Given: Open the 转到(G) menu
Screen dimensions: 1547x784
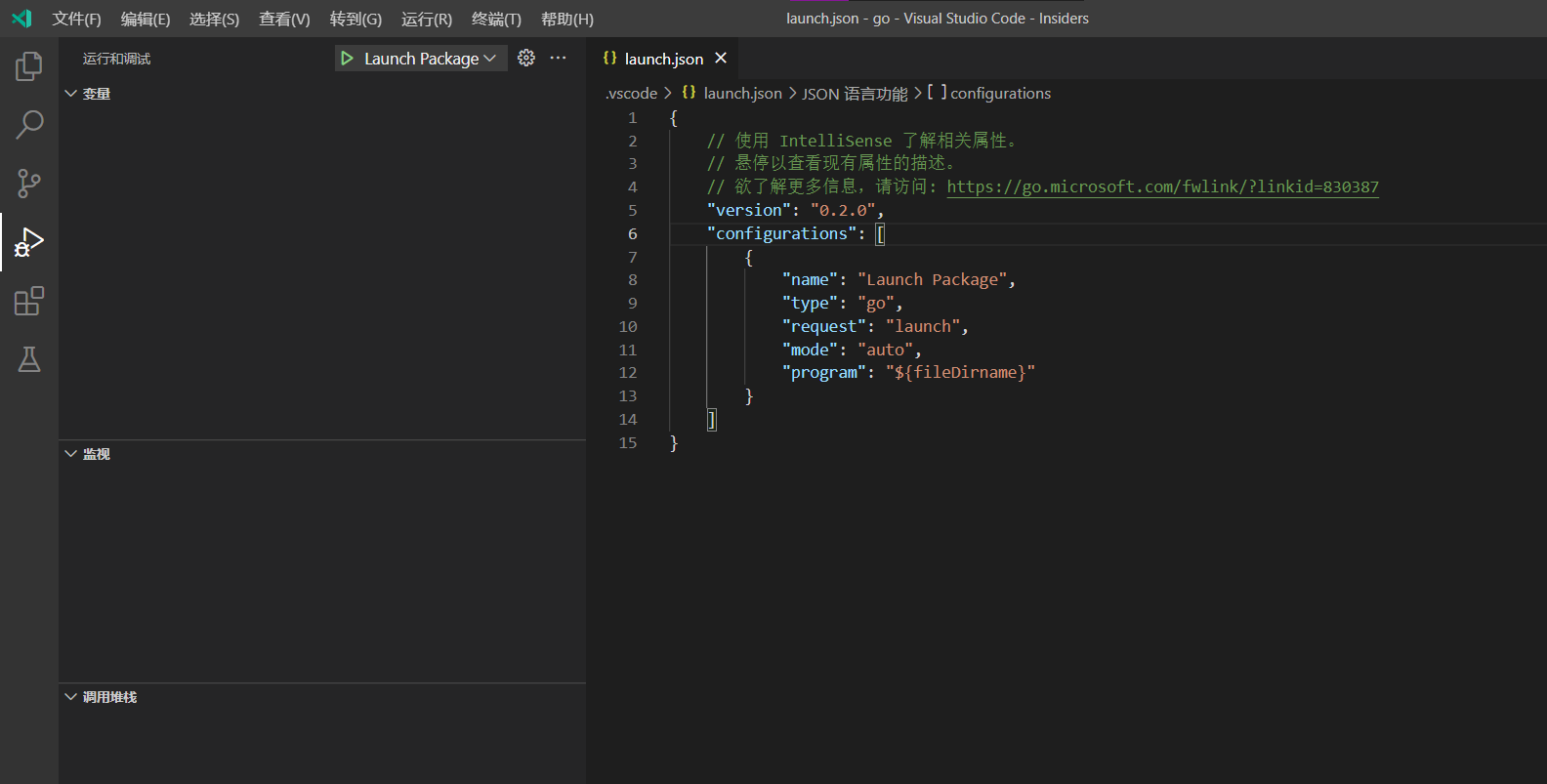Looking at the screenshot, I should coord(355,19).
